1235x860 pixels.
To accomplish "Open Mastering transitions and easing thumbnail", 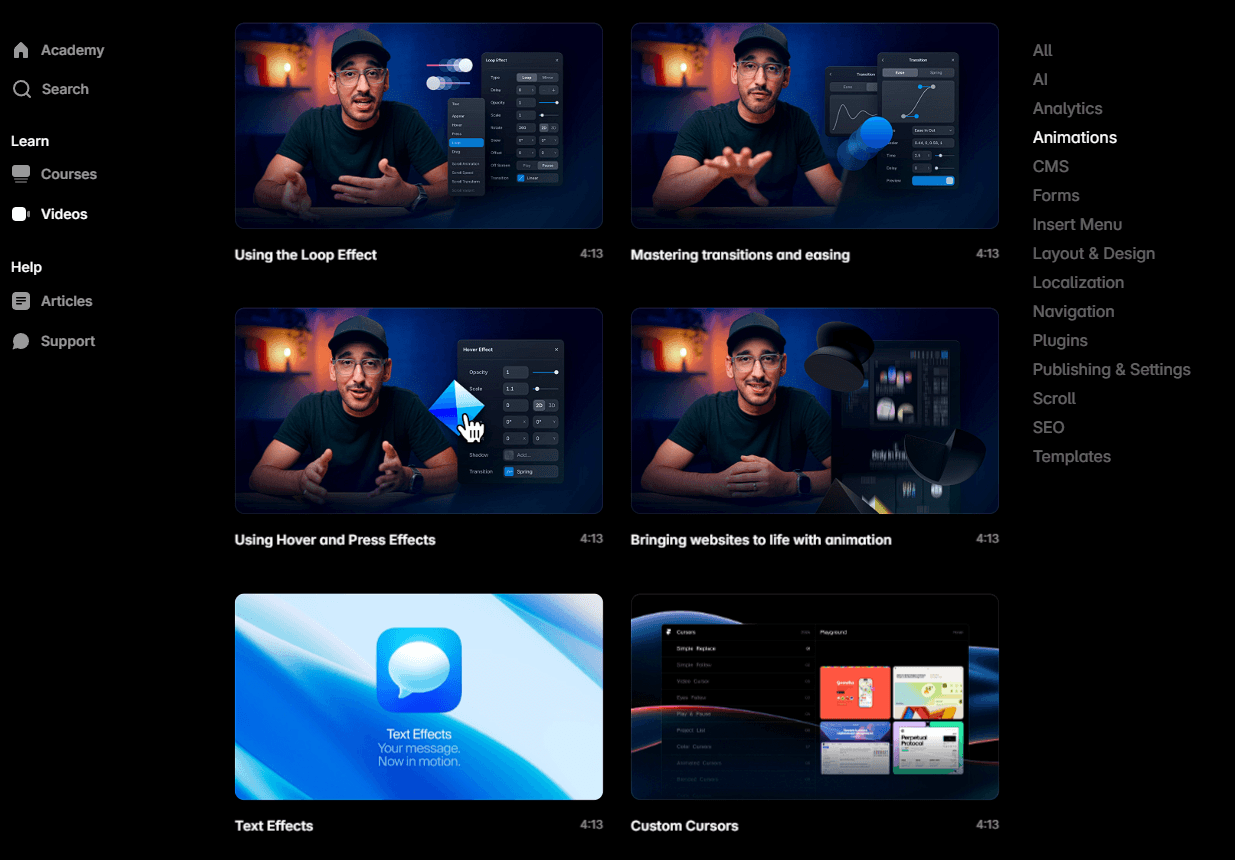I will [815, 126].
